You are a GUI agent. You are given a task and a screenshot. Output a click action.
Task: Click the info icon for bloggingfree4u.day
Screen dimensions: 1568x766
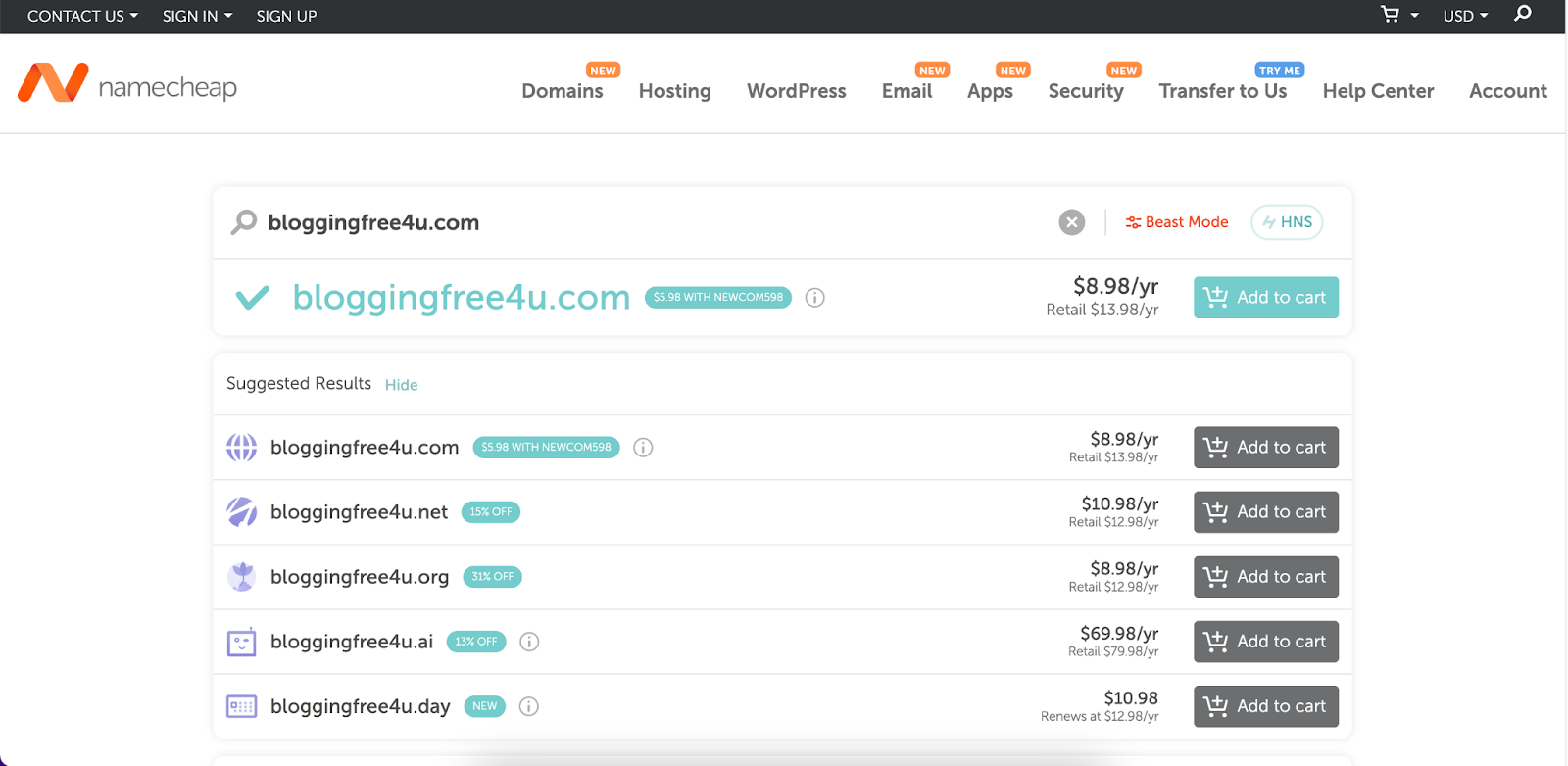point(529,706)
